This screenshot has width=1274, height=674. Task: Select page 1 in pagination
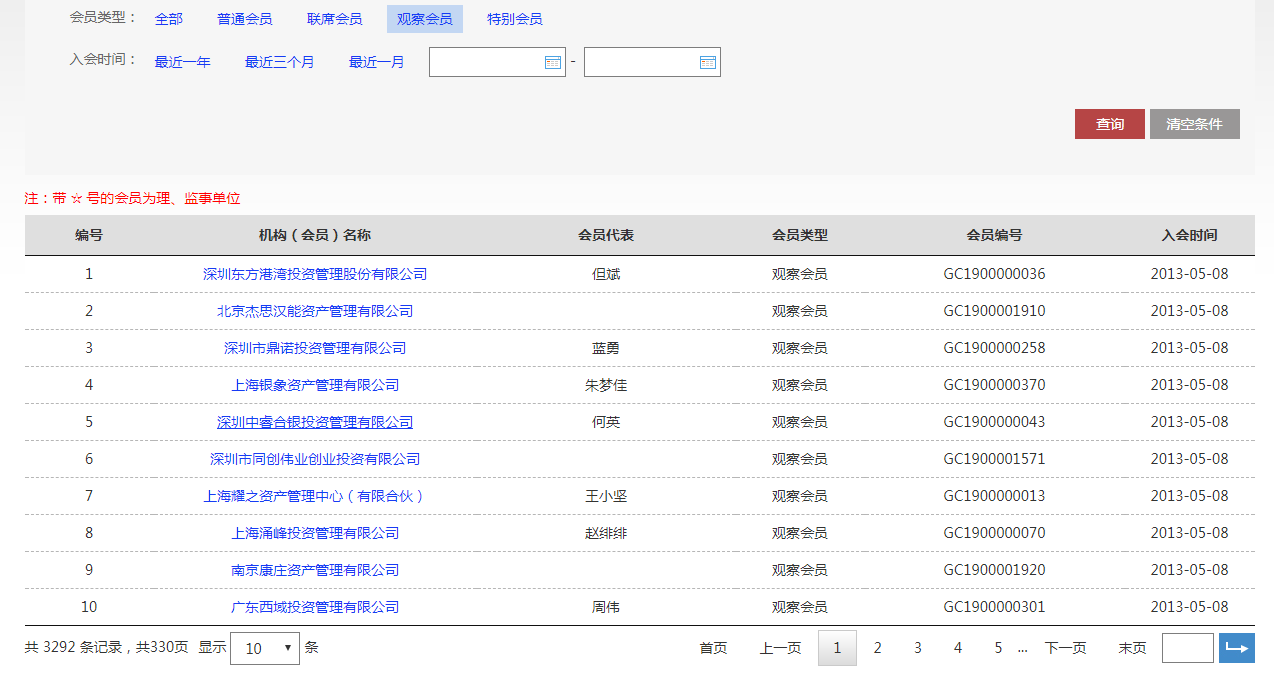point(838,648)
